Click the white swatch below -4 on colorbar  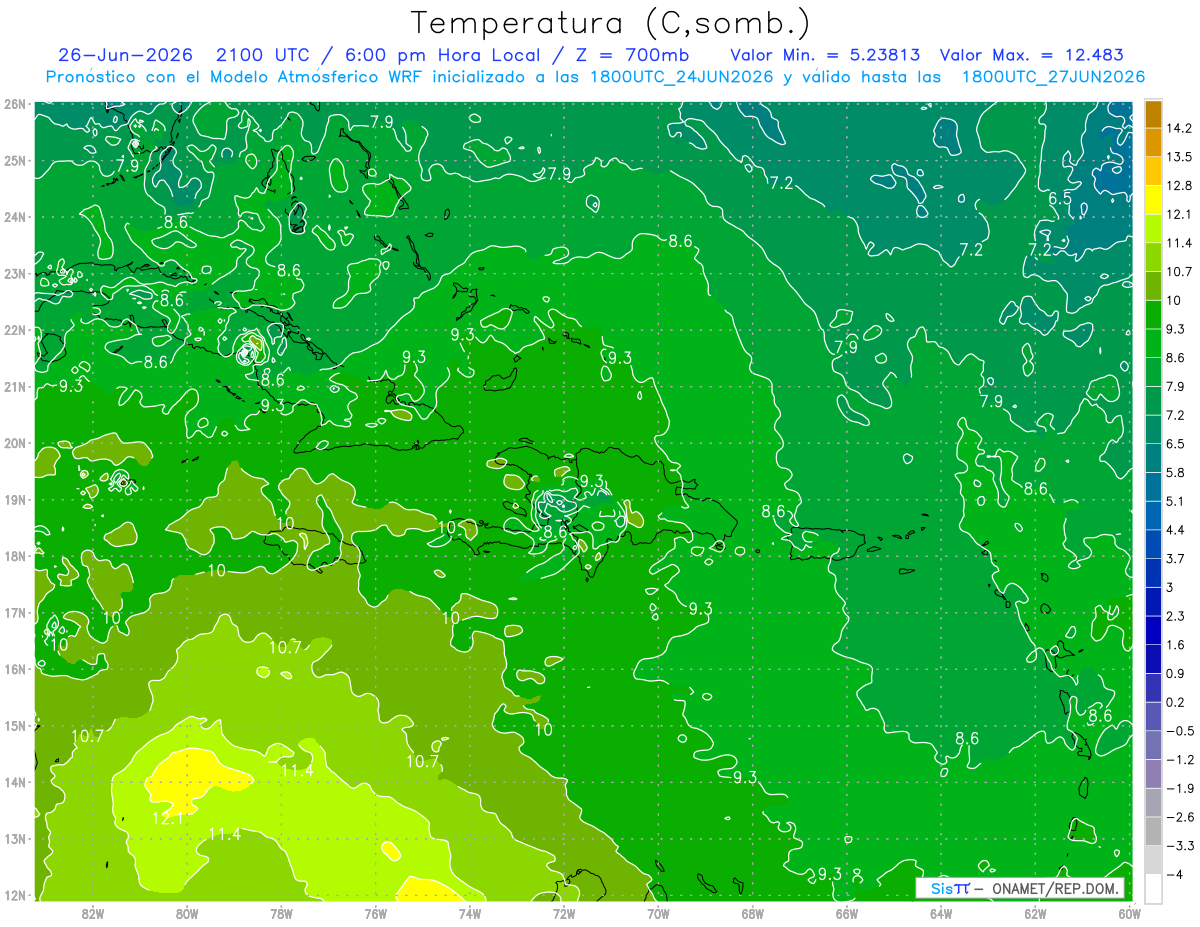point(1153,888)
